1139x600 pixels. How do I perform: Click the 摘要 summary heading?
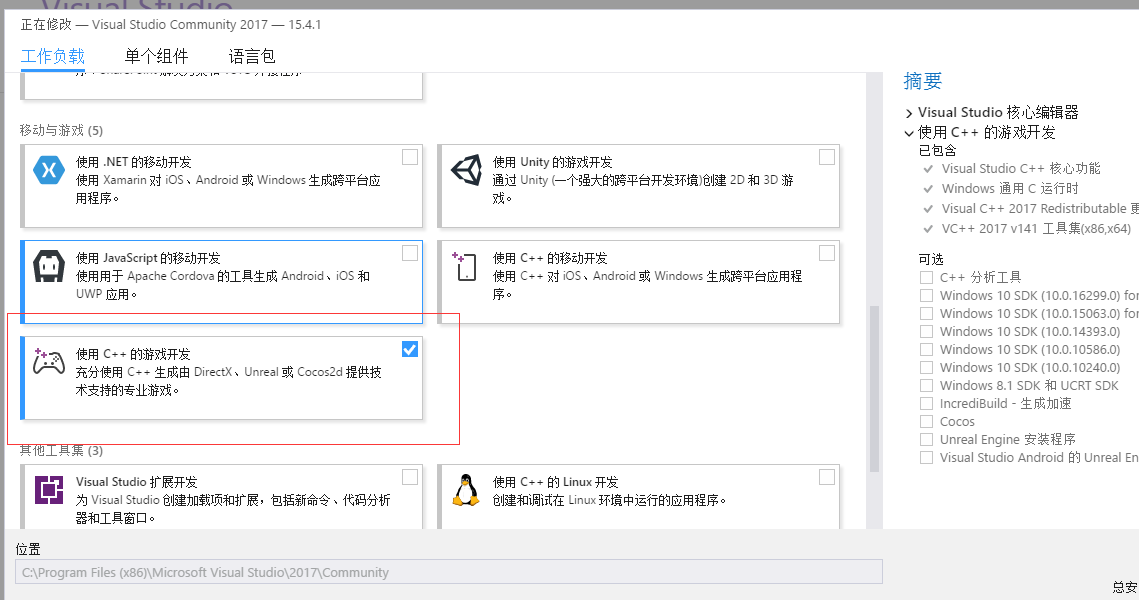[x=923, y=81]
